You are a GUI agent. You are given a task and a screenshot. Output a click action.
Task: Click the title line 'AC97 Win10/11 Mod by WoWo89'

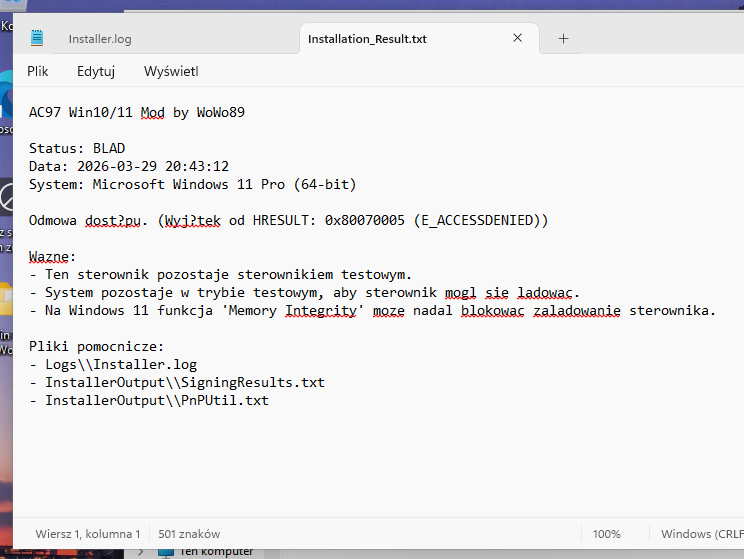[137, 112]
